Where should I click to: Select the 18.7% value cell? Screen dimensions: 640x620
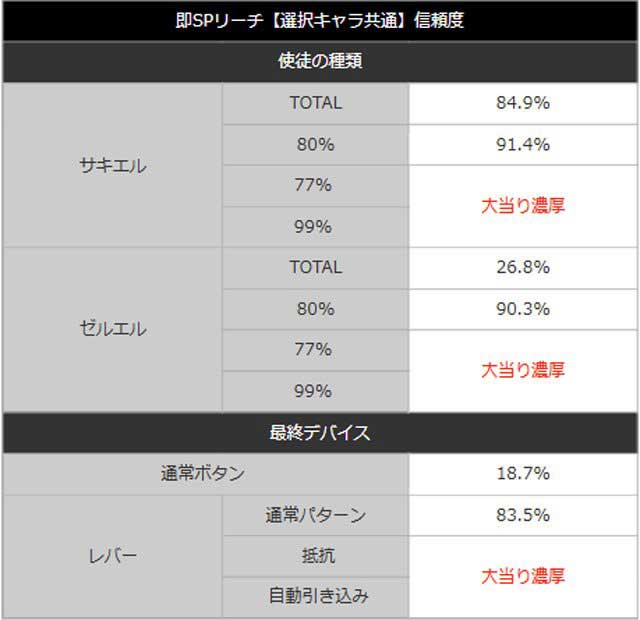[523, 474]
